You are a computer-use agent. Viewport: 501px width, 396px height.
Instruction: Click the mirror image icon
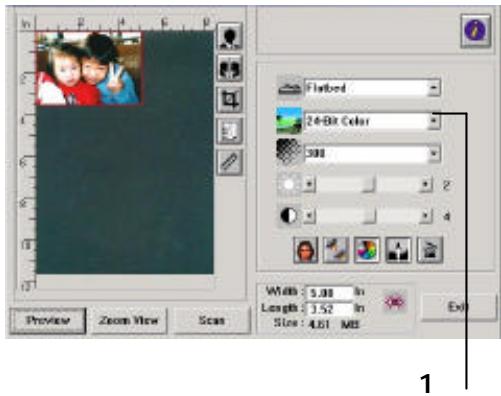(x=229, y=68)
